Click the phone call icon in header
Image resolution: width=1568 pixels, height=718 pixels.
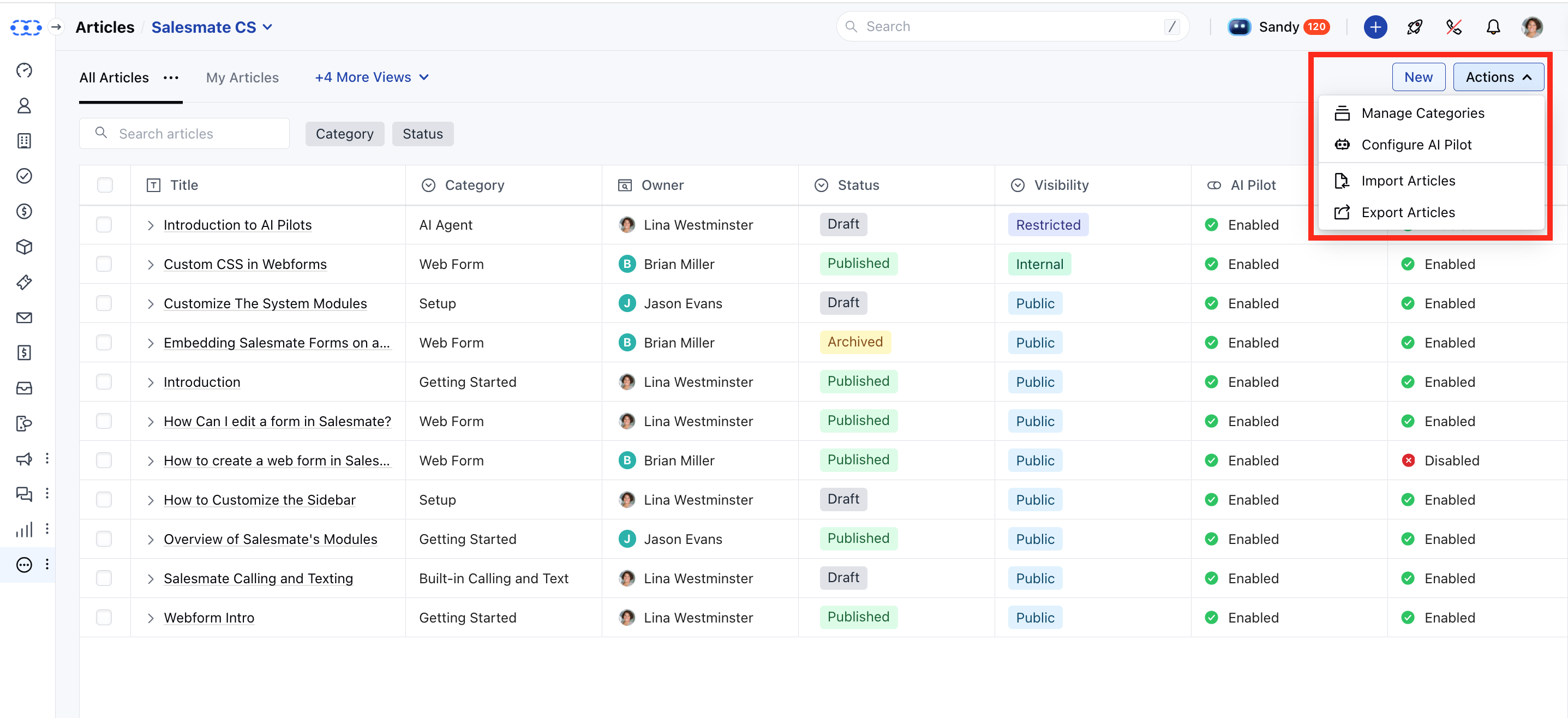coord(1453,27)
